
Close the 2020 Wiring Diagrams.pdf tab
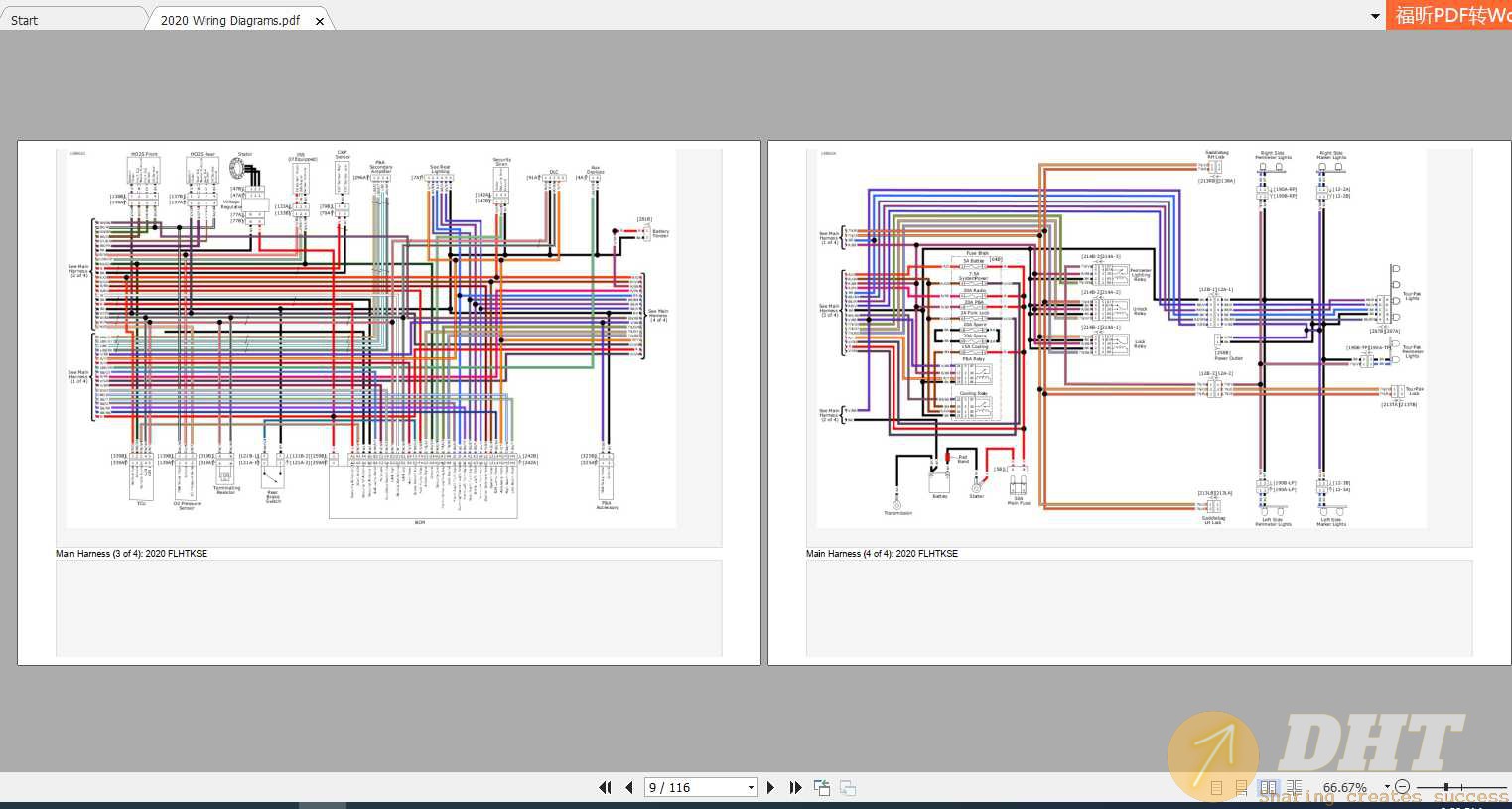pyautogui.click(x=320, y=21)
